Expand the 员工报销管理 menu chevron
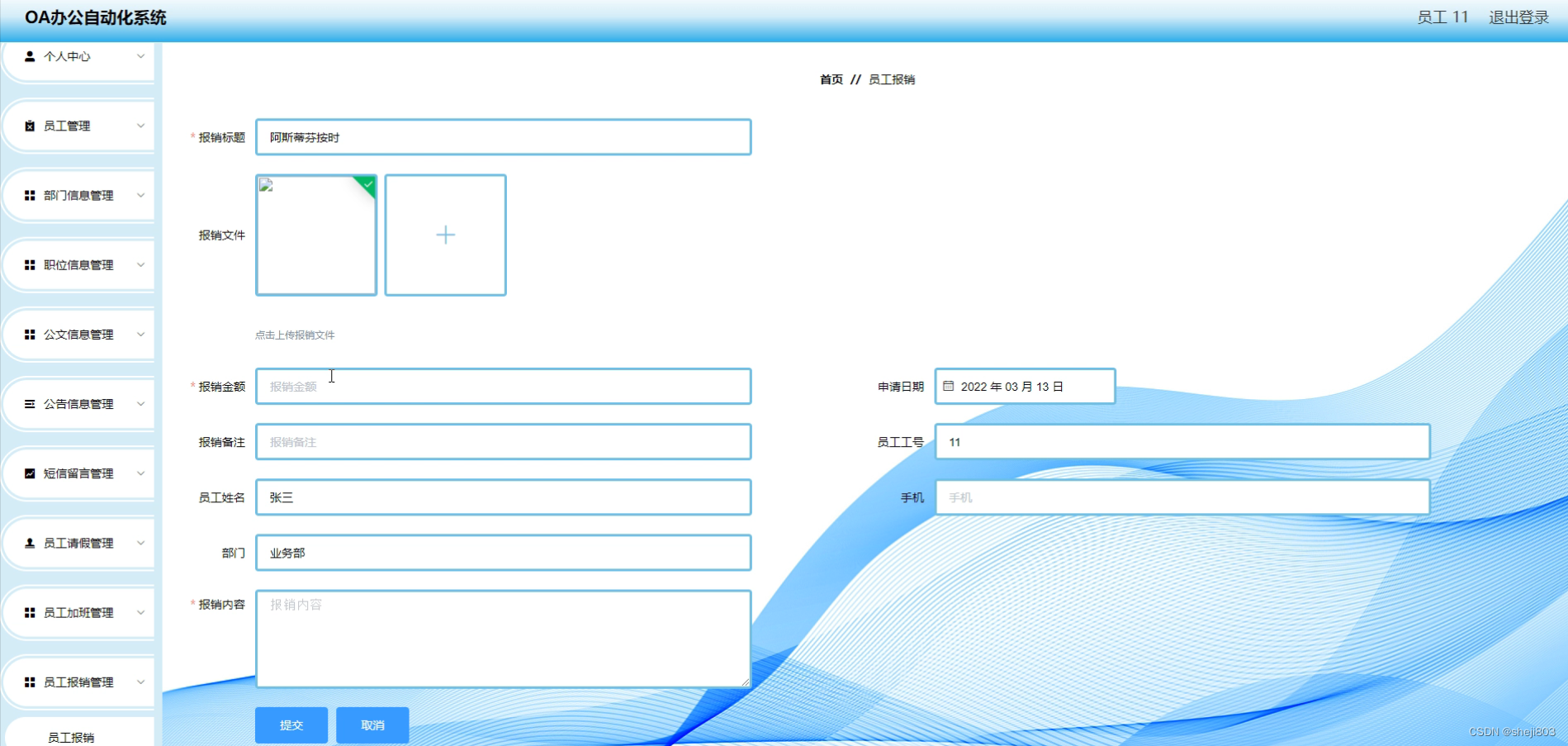1568x746 pixels. 141,682
